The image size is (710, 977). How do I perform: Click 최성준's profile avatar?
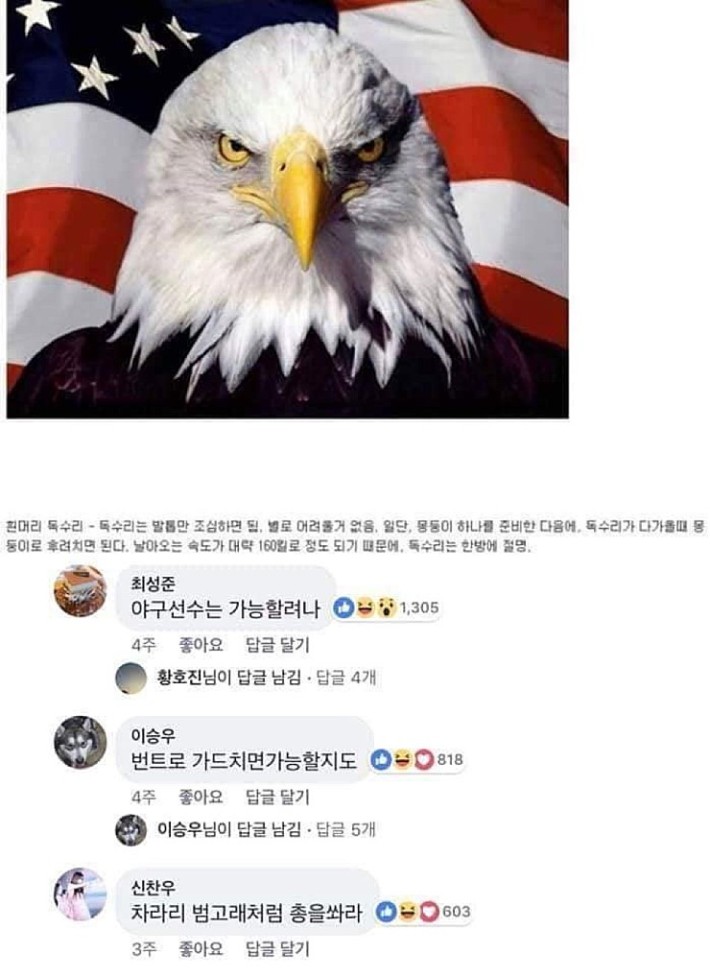point(80,591)
